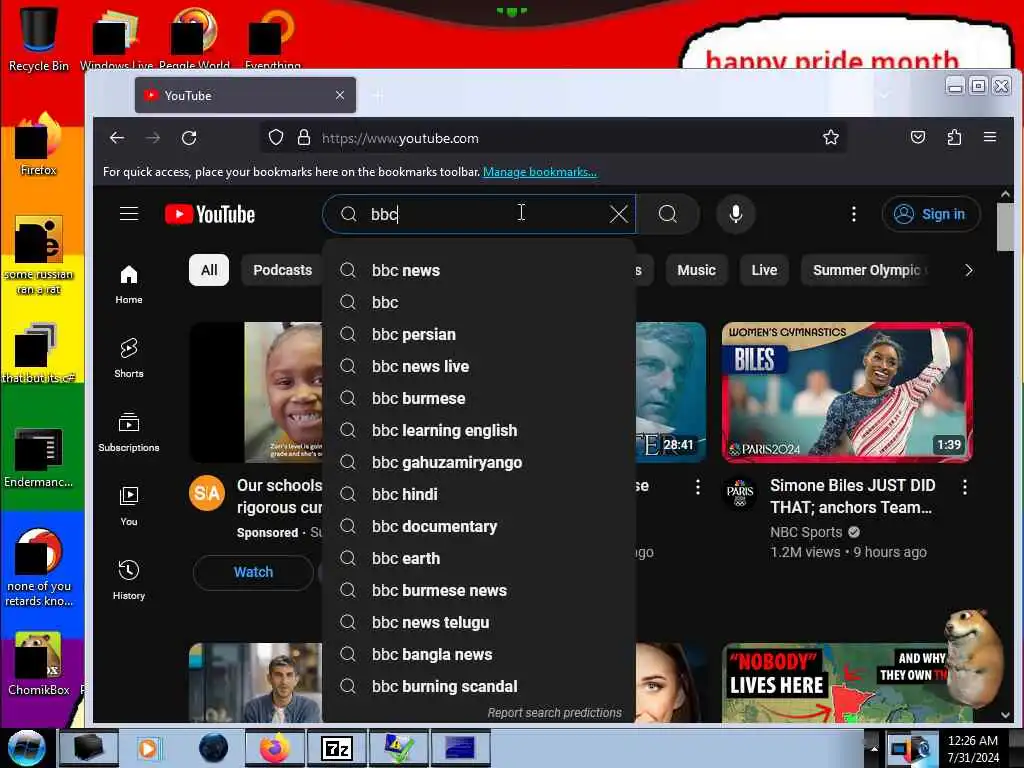Open Firefox extensions puzzle icon
This screenshot has height=768, width=1024.
click(x=954, y=137)
